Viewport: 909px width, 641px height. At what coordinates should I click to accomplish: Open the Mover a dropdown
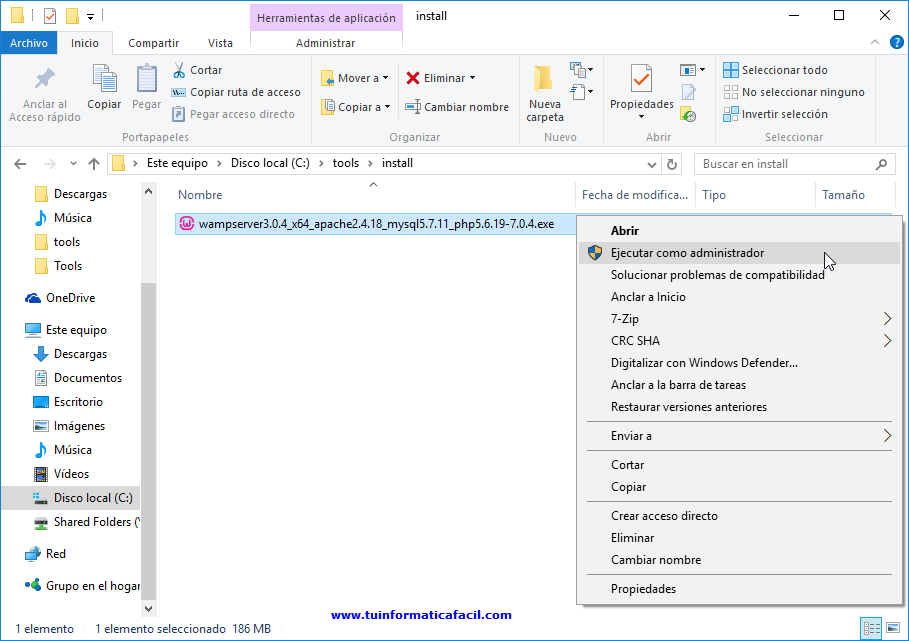[x=355, y=78]
